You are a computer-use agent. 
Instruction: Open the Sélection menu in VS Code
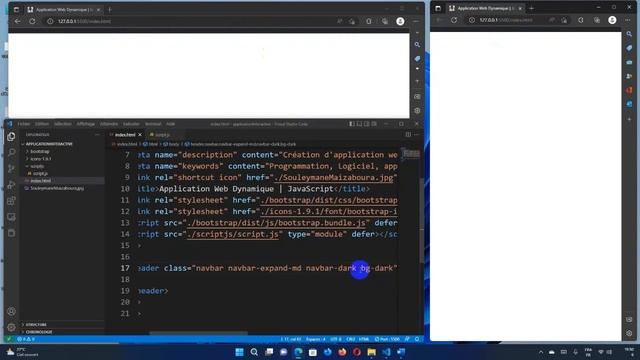(x=62, y=124)
